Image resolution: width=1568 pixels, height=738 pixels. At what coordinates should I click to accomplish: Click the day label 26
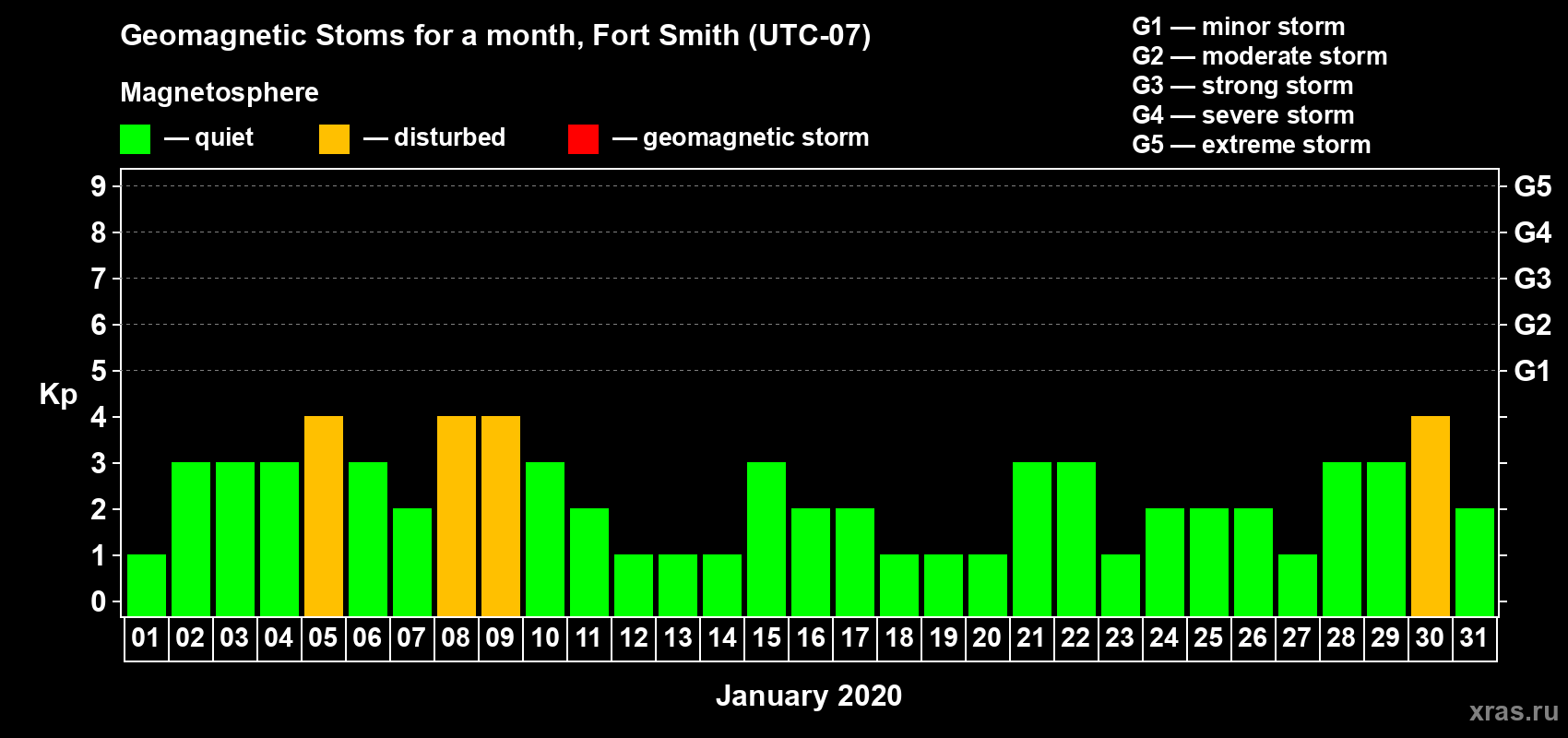coord(1253,638)
